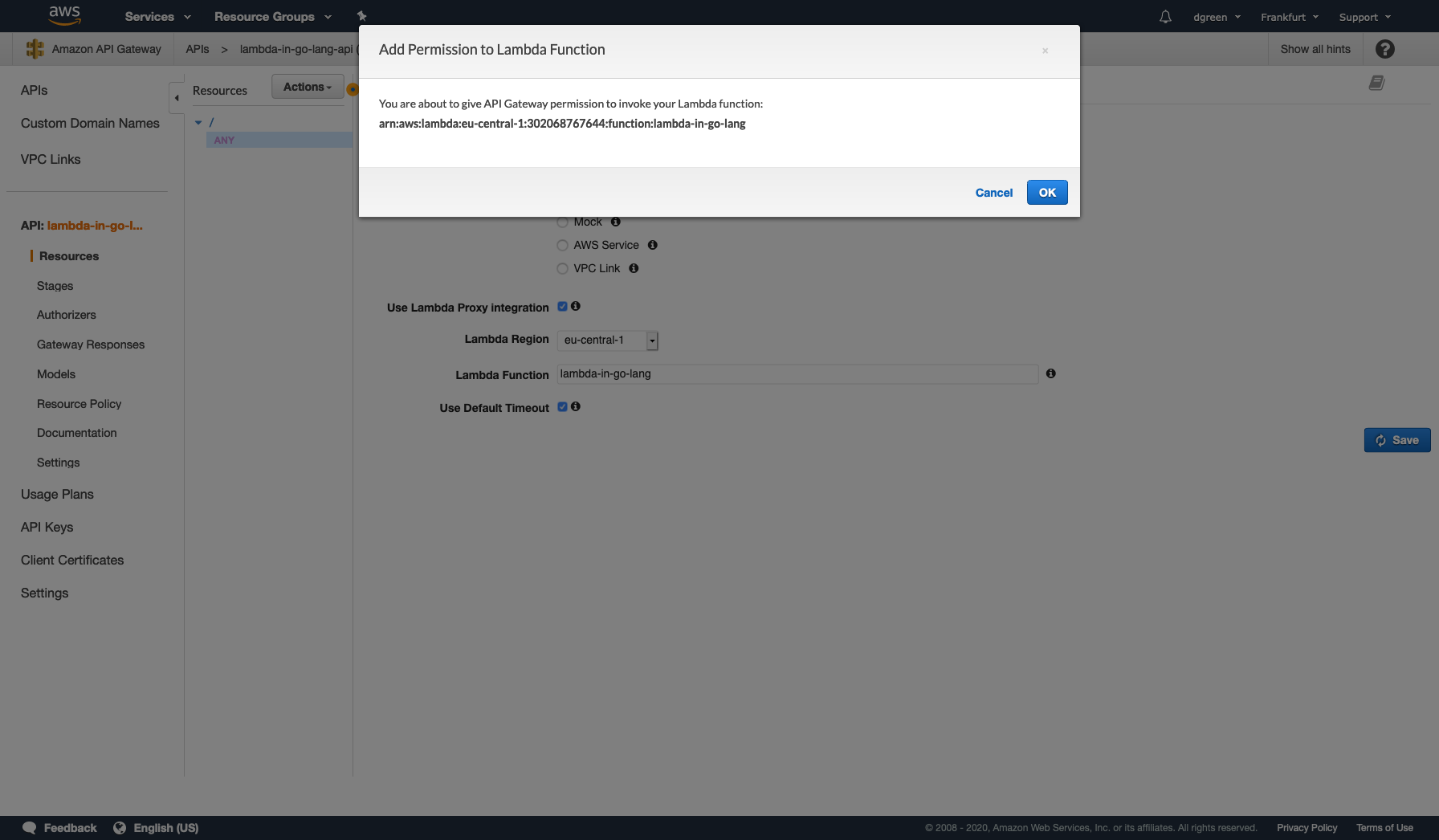Close the Add Permission dialog with X
Image resolution: width=1439 pixels, height=840 pixels.
point(1045,51)
